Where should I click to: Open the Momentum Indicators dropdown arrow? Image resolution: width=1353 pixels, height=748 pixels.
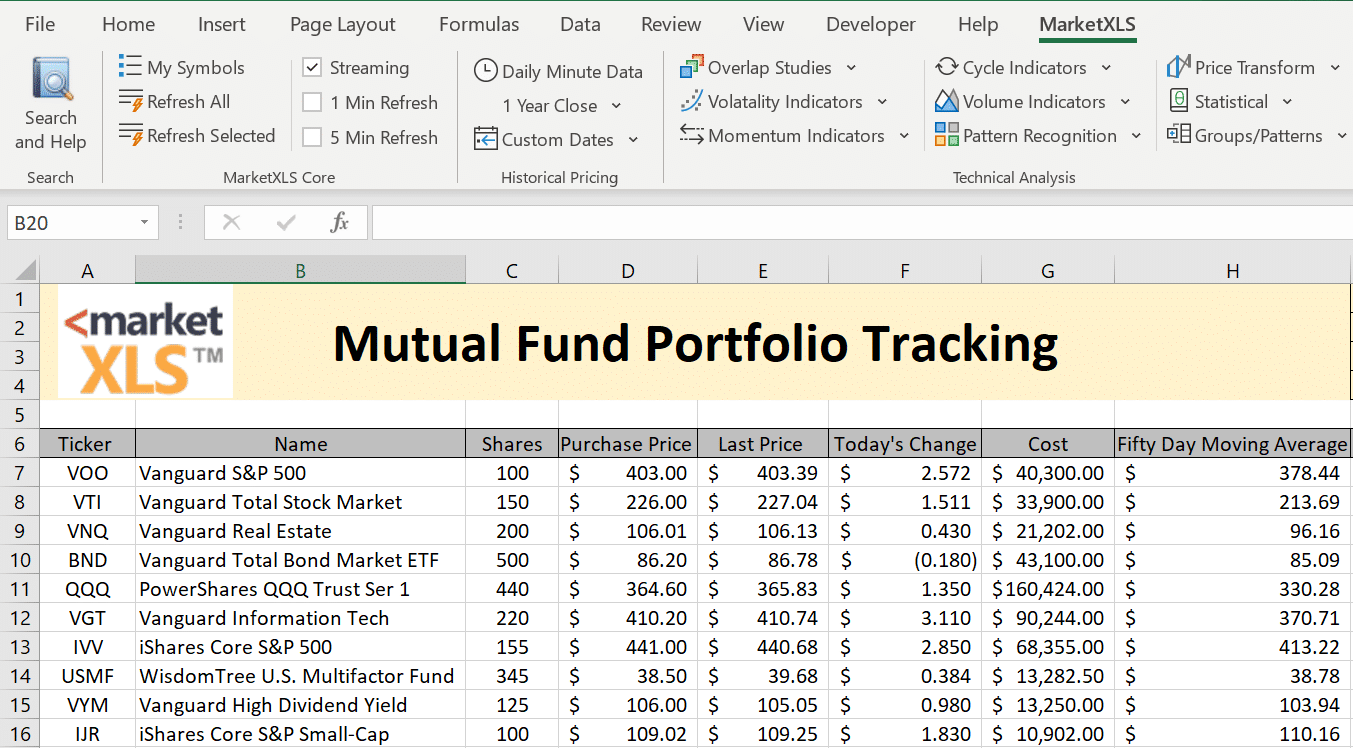point(904,136)
